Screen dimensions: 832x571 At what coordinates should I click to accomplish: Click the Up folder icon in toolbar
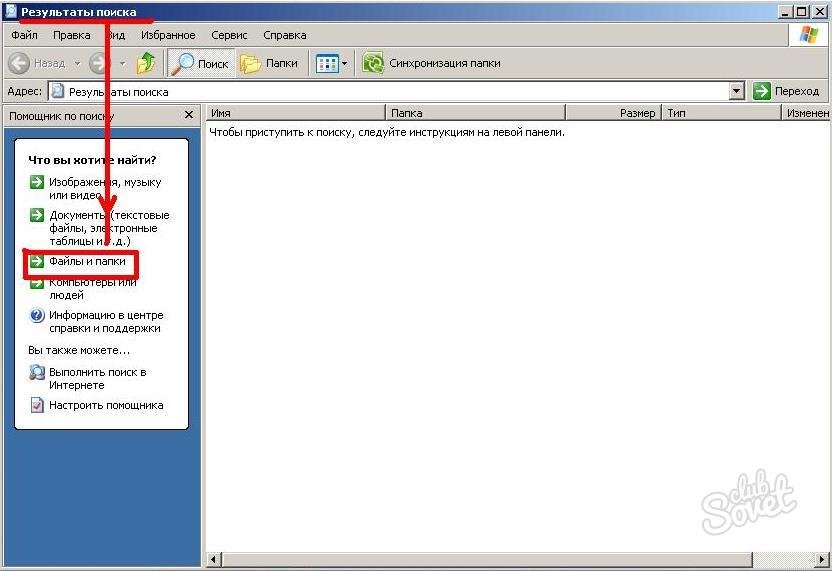(x=146, y=63)
